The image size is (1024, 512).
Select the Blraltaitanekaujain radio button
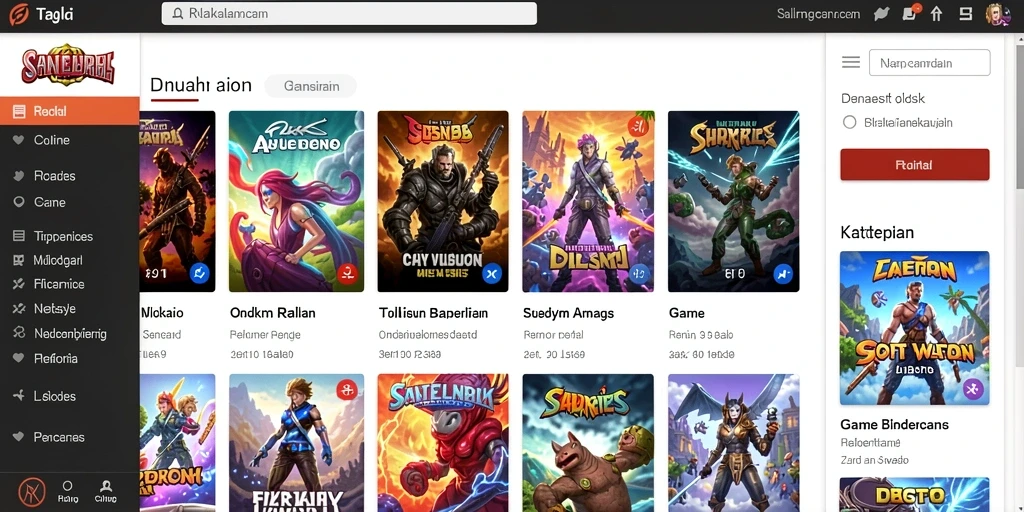pos(850,122)
